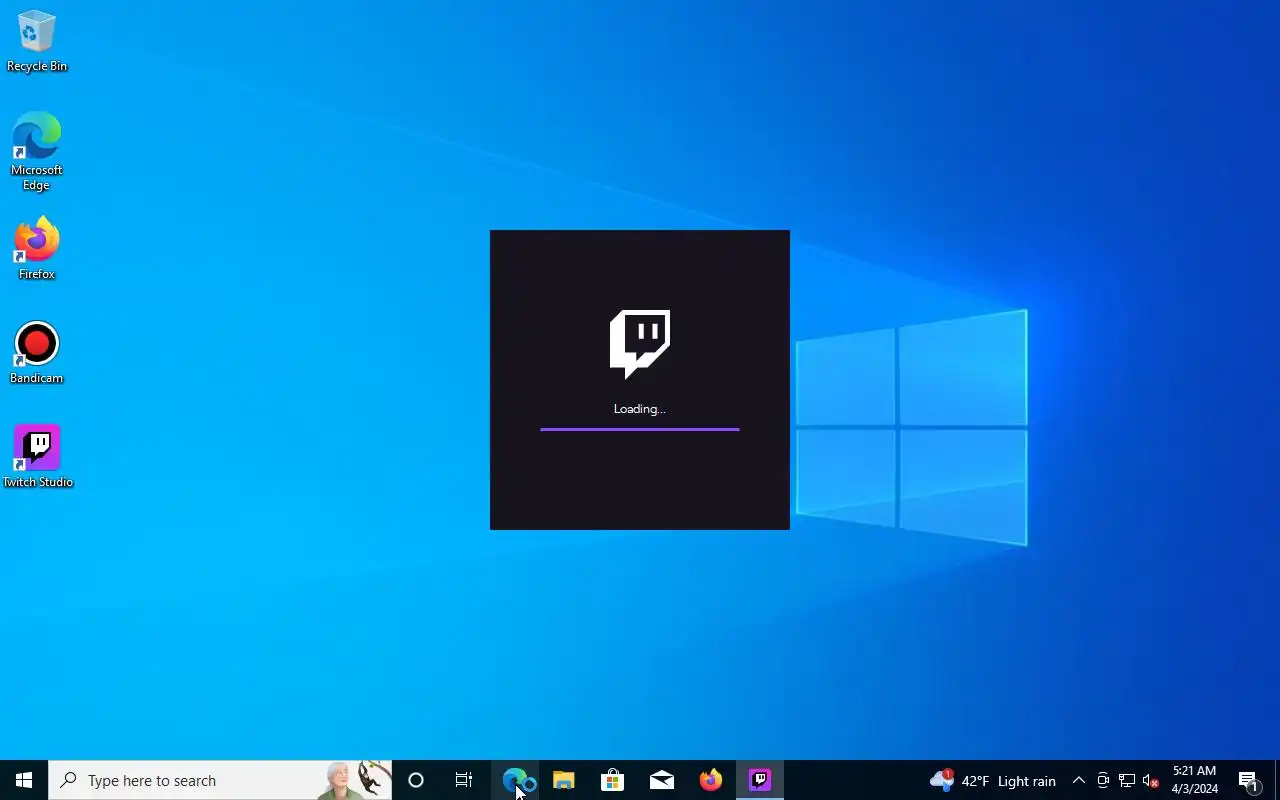Click the 'Loading...' text in Twitch splash
The image size is (1280, 800).
point(640,409)
